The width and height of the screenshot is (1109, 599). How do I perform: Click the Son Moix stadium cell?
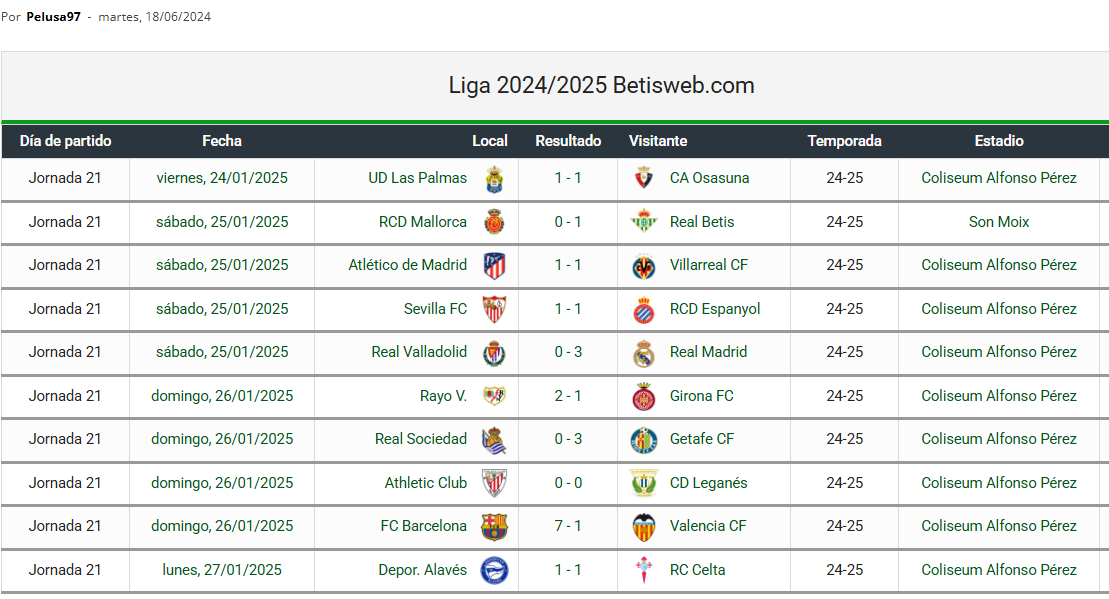pyautogui.click(x=999, y=222)
